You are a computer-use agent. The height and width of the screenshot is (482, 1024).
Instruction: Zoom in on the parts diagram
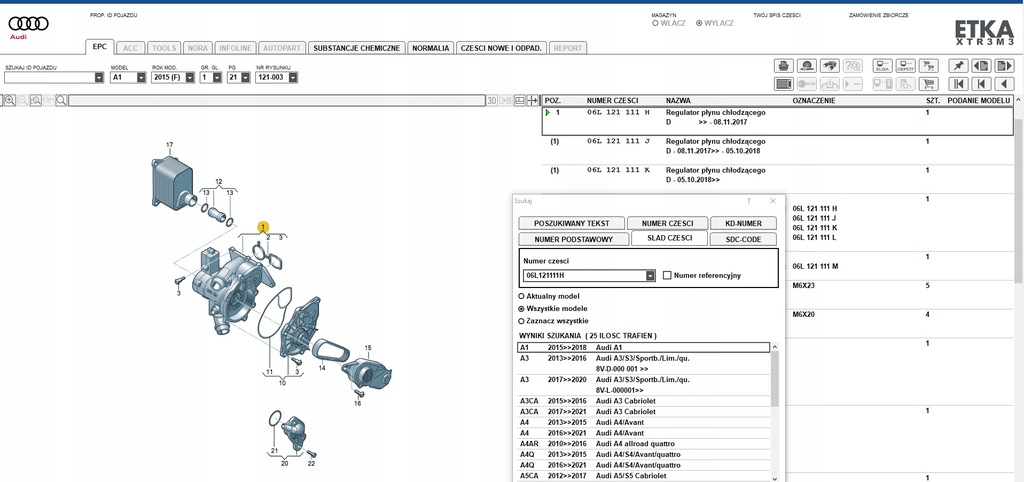click(x=8, y=100)
